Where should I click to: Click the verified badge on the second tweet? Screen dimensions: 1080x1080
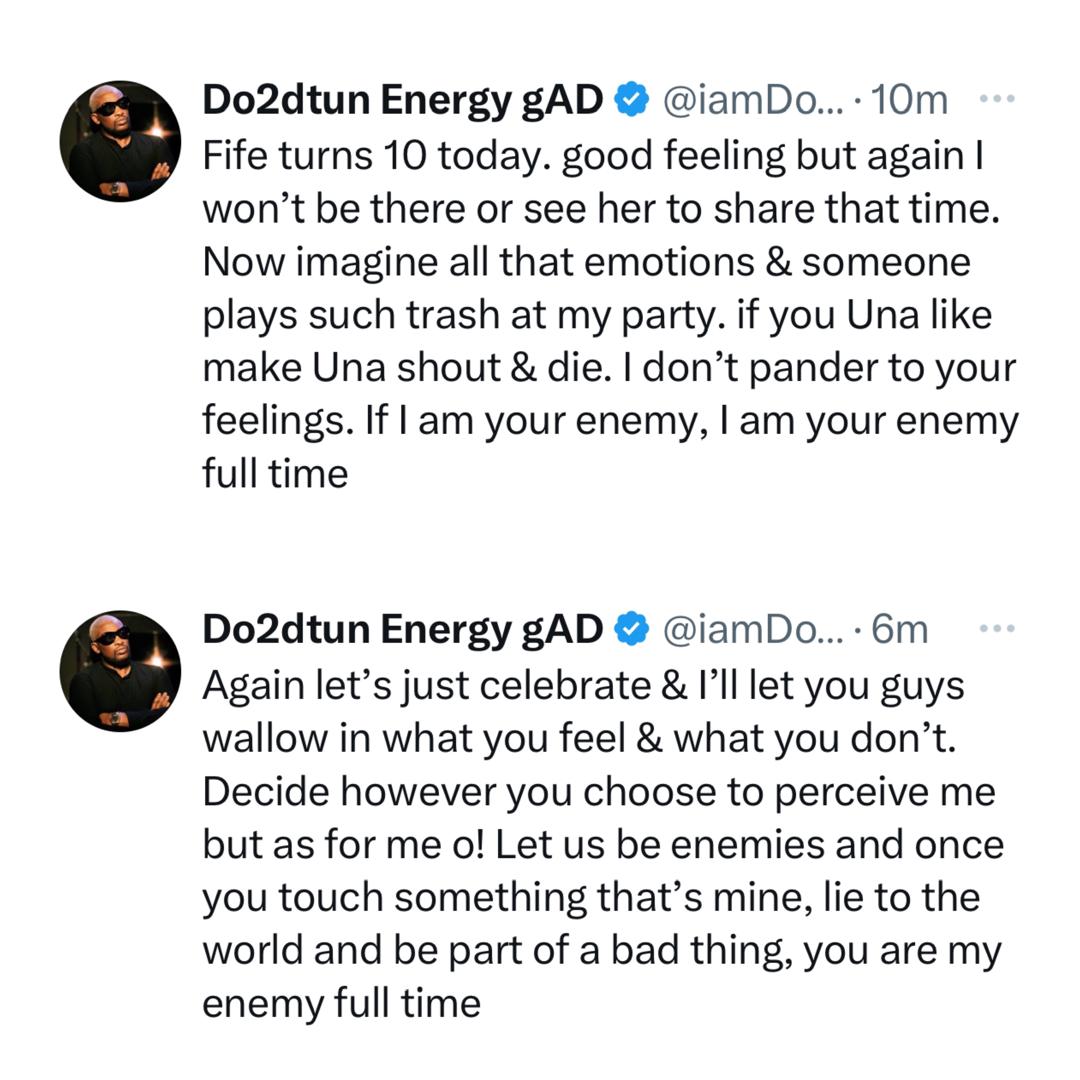[629, 627]
